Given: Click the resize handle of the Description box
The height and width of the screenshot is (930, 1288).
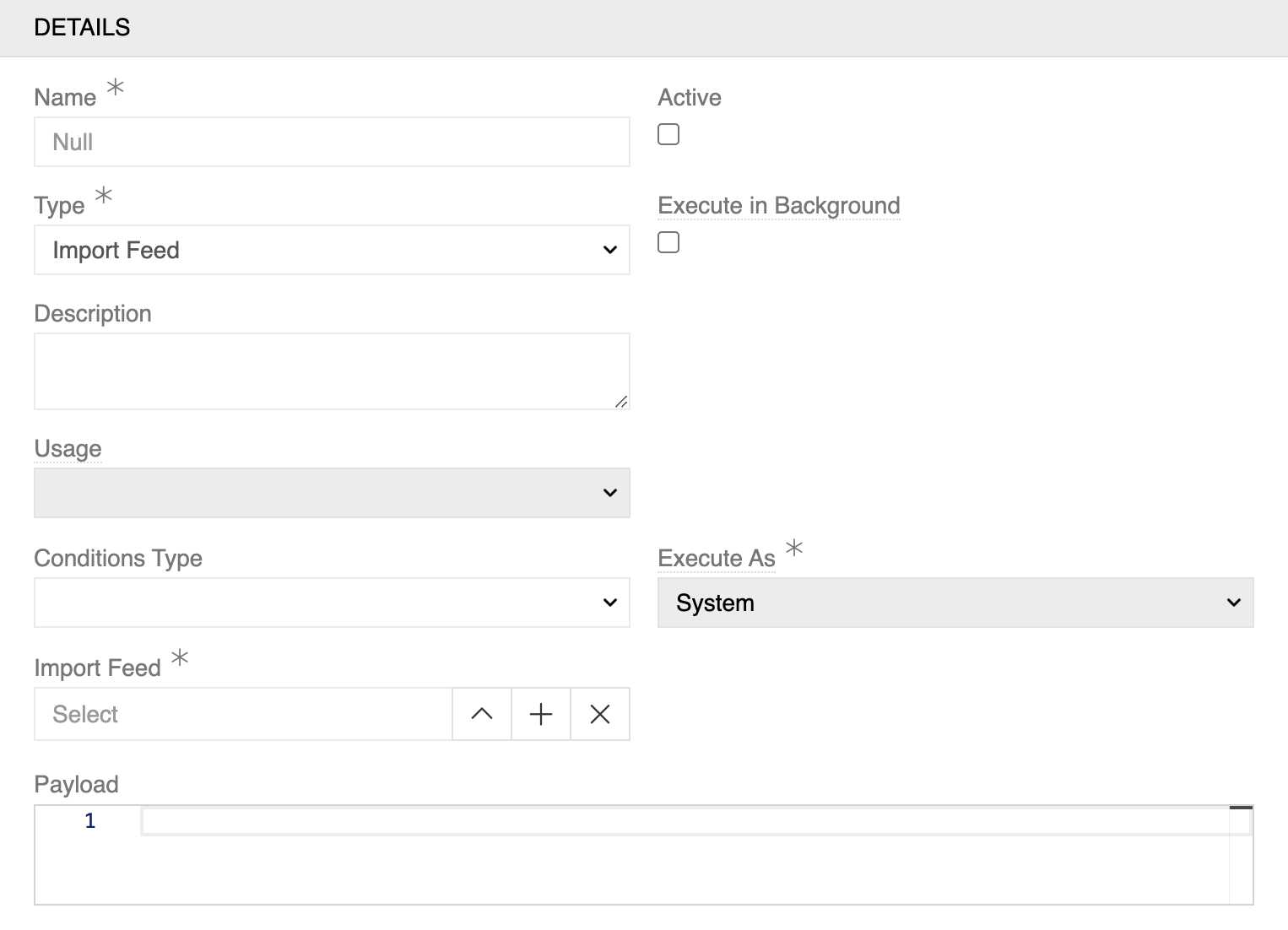Looking at the screenshot, I should pyautogui.click(x=623, y=401).
